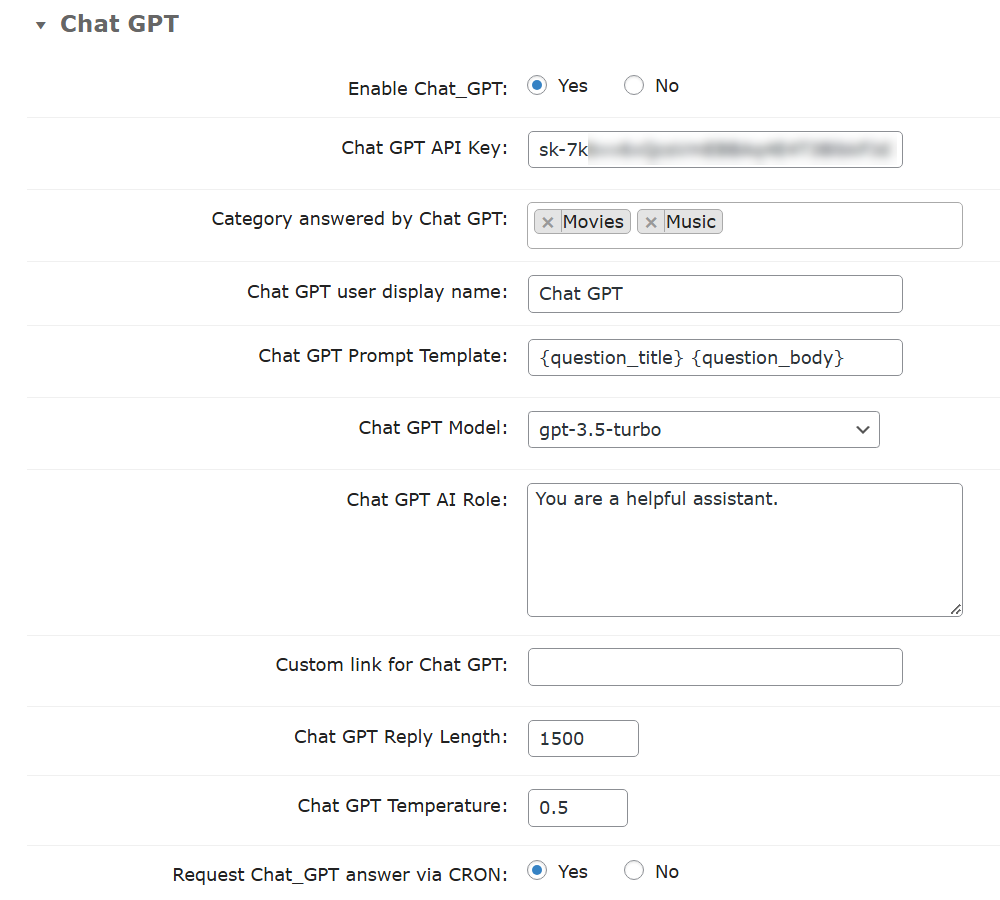
Task: Select No for CRON answer request
Action: coord(634,870)
